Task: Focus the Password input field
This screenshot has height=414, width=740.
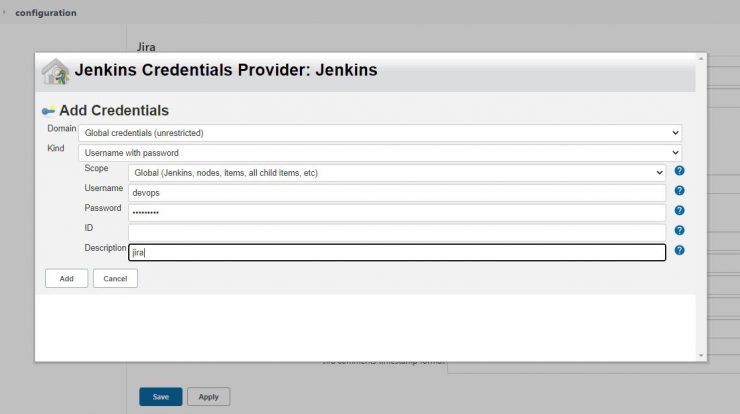Action: click(x=397, y=212)
